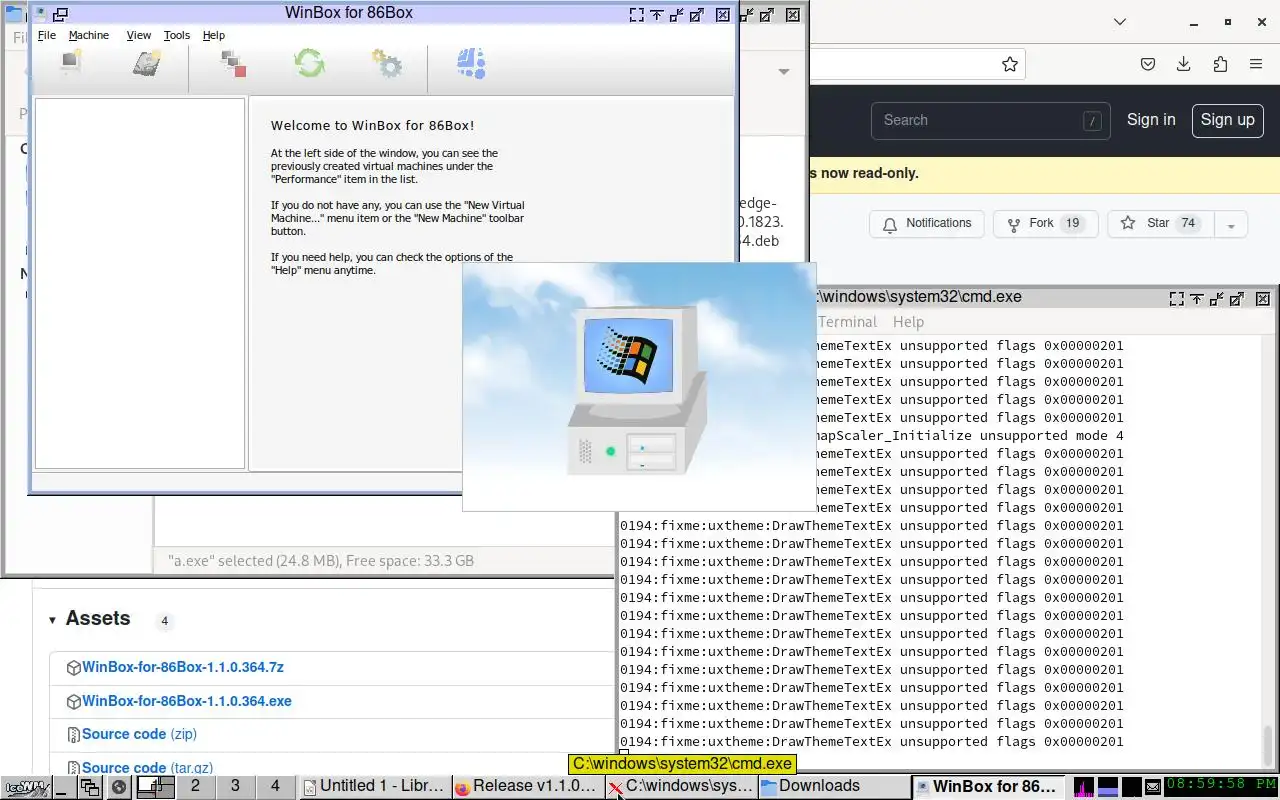Switch to Downloads taskbar button
Viewport: 1280px width, 800px height.
pyautogui.click(x=833, y=787)
